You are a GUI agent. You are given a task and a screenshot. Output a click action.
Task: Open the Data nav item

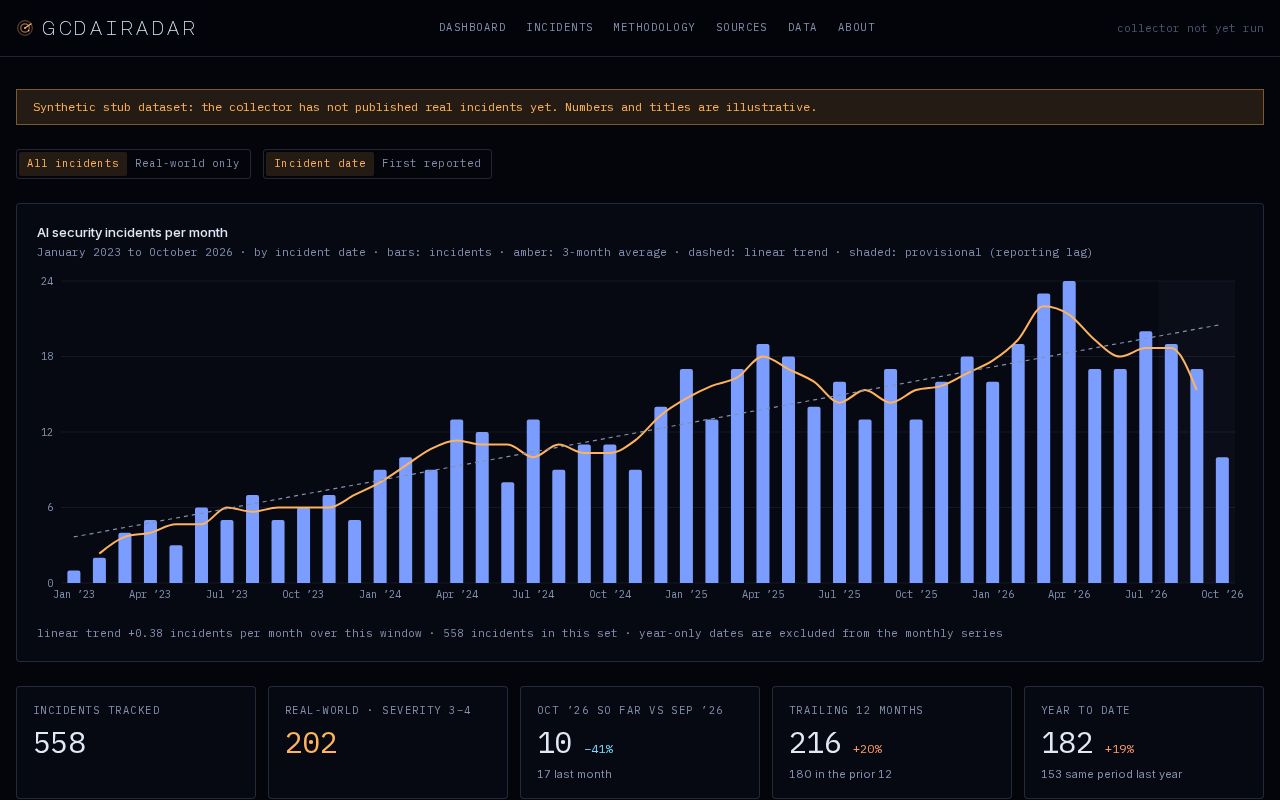(x=802, y=28)
